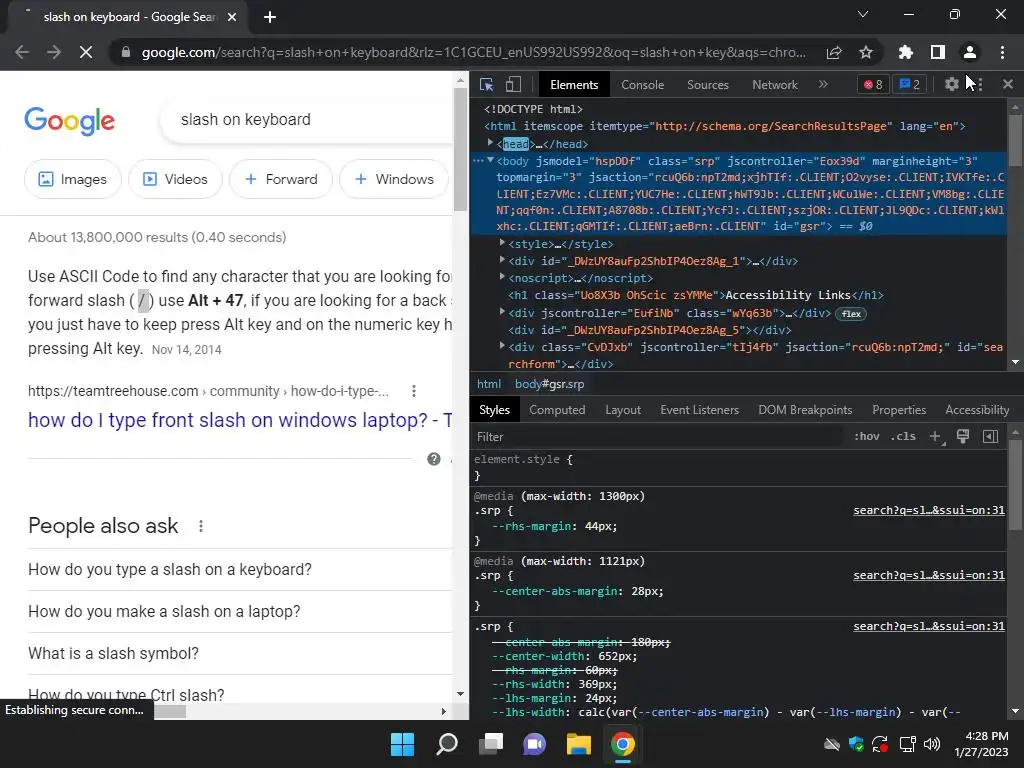This screenshot has width=1024, height=768.
Task: Select body#gsr.srp in the breadcrumb
Action: pos(549,384)
